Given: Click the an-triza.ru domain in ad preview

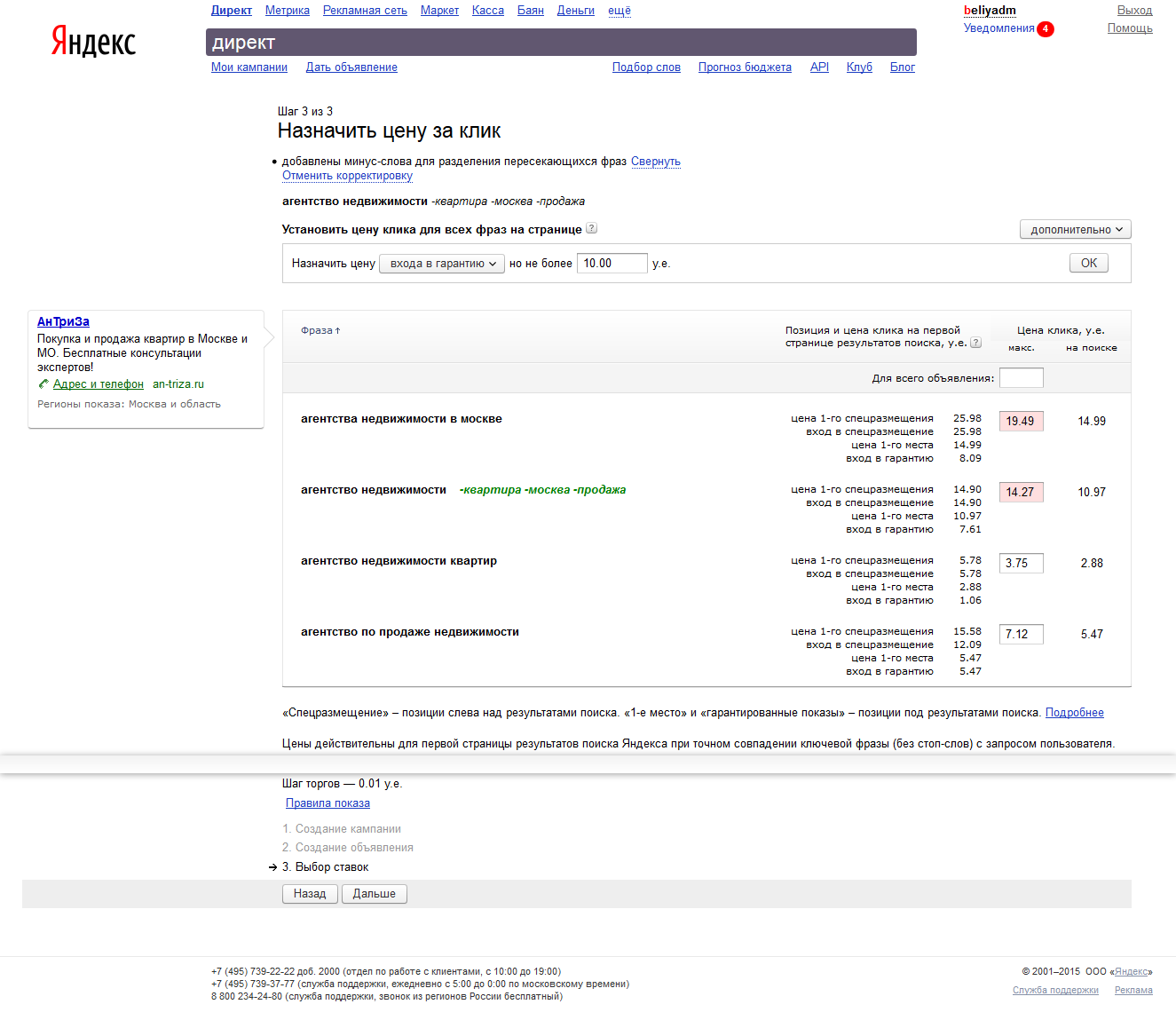Looking at the screenshot, I should tap(178, 384).
